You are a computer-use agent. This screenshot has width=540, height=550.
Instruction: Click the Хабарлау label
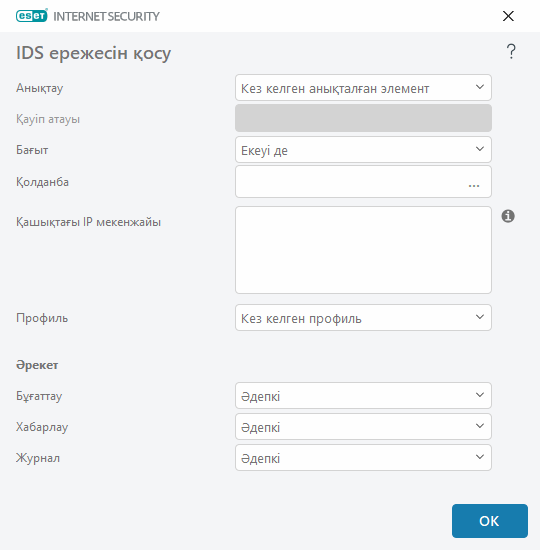[42, 427]
